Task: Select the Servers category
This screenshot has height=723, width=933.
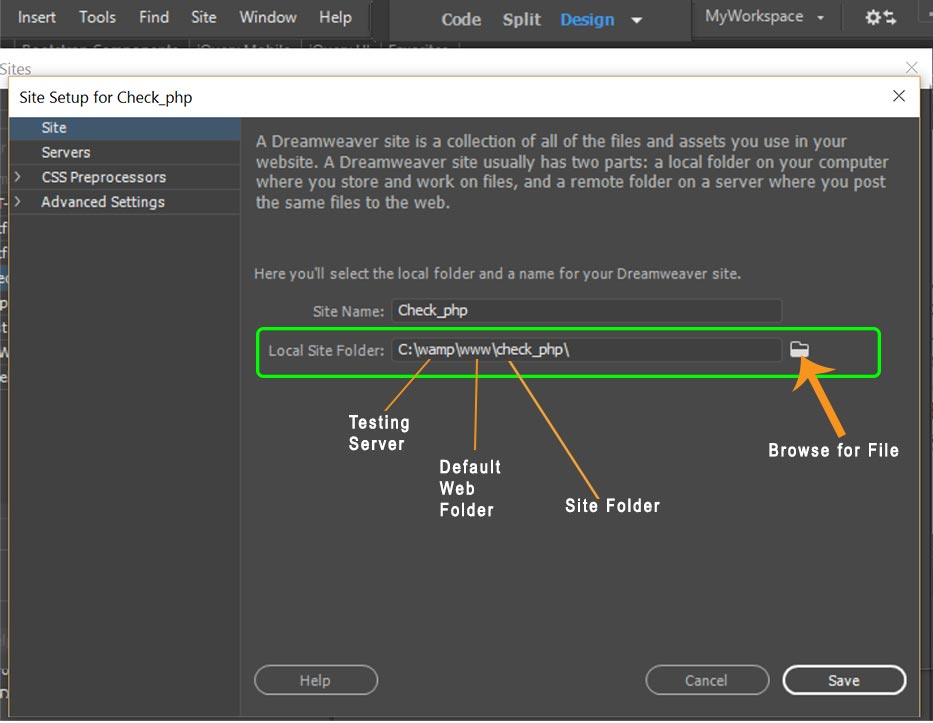Action: coord(66,152)
